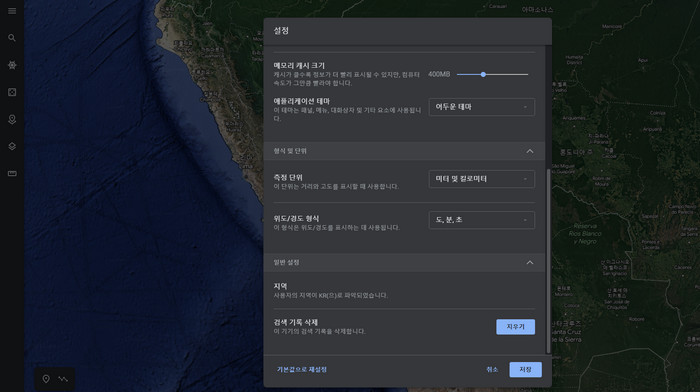Open the search tool in sidebar

tap(12, 38)
